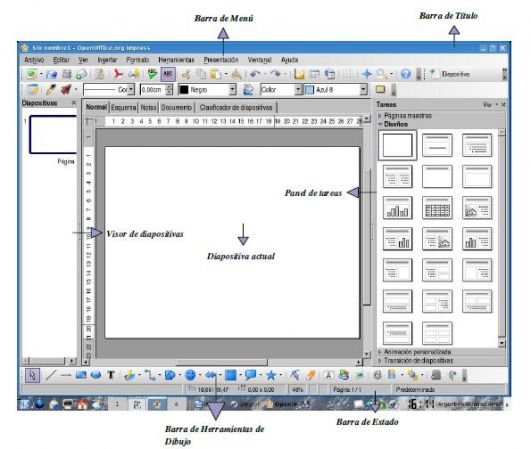Select the Rectangle drawing tool
Image resolution: width=531 pixels, height=449 pixels.
pos(81,375)
